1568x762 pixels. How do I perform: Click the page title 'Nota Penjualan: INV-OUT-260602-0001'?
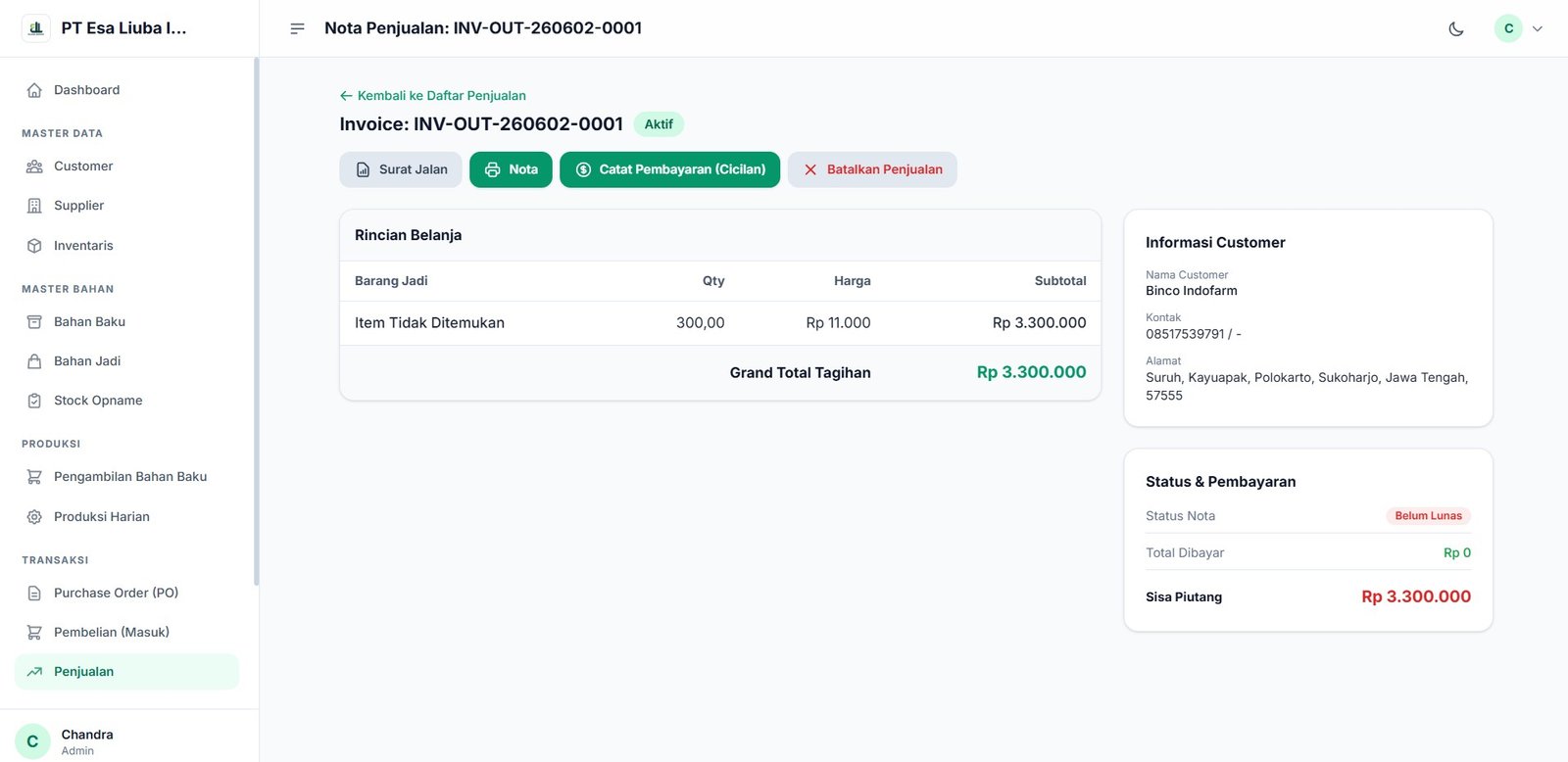click(x=483, y=28)
